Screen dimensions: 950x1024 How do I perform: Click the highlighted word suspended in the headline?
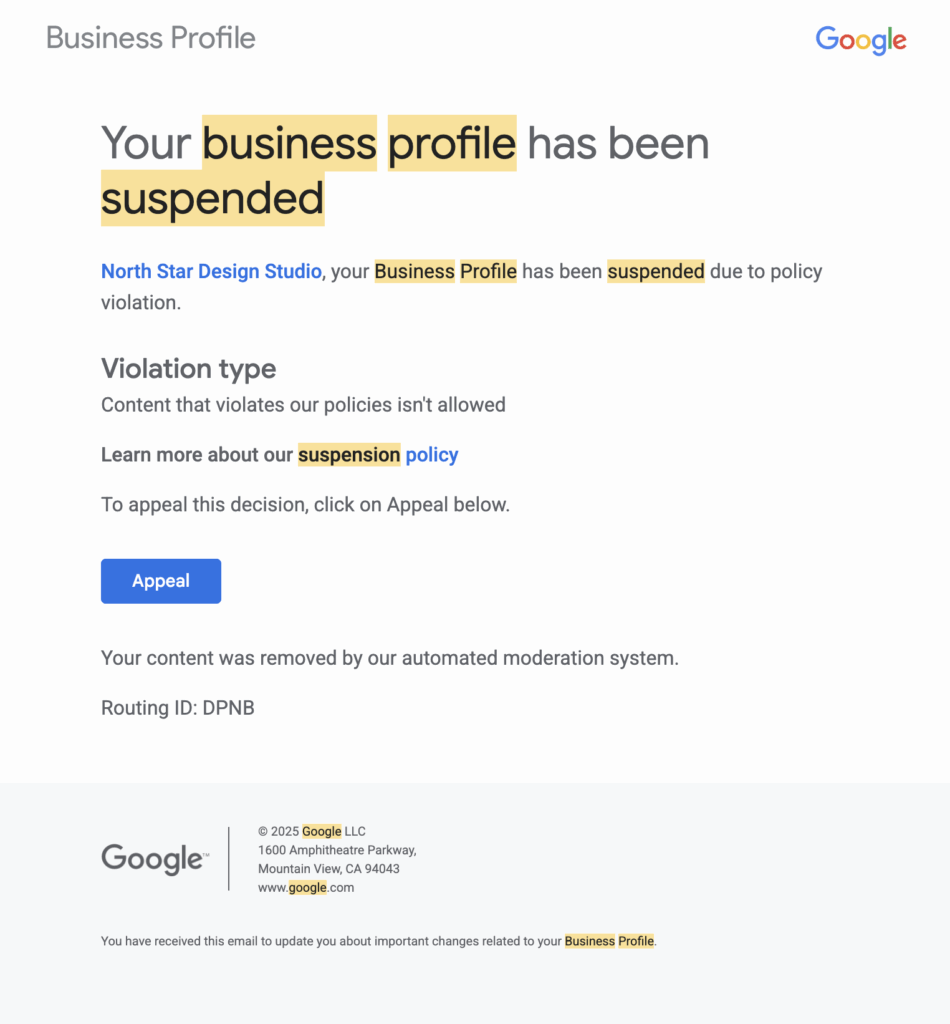(212, 197)
